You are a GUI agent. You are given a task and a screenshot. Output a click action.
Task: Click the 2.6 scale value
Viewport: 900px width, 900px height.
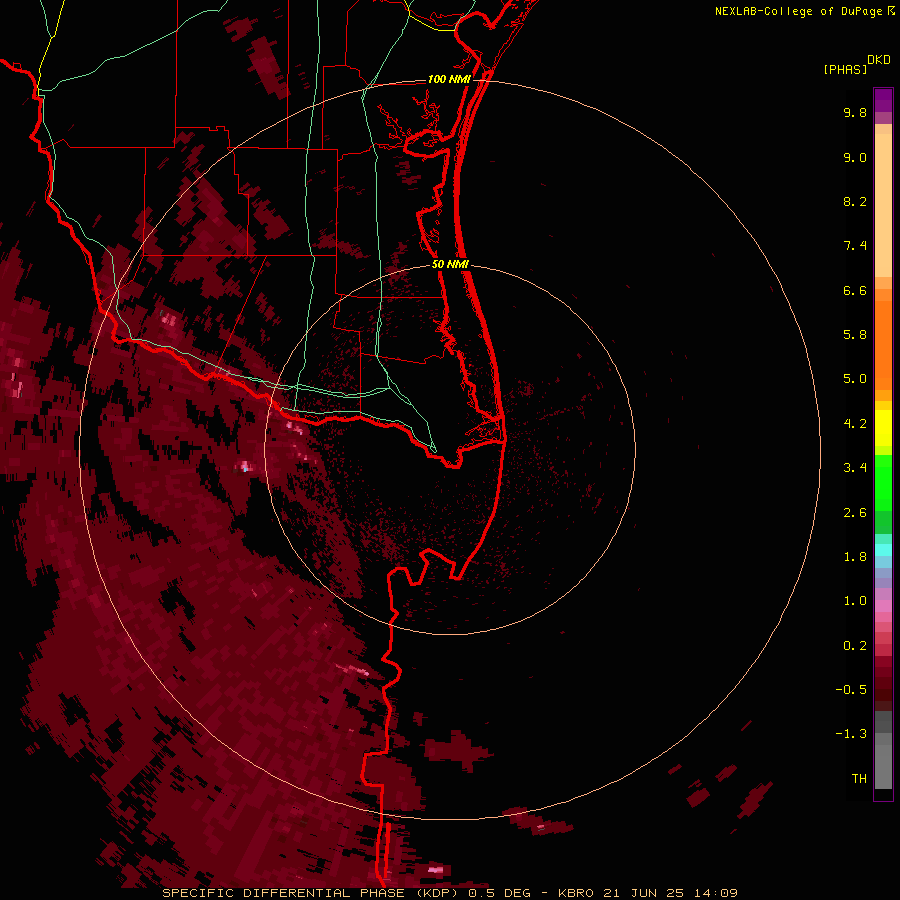pos(855,513)
